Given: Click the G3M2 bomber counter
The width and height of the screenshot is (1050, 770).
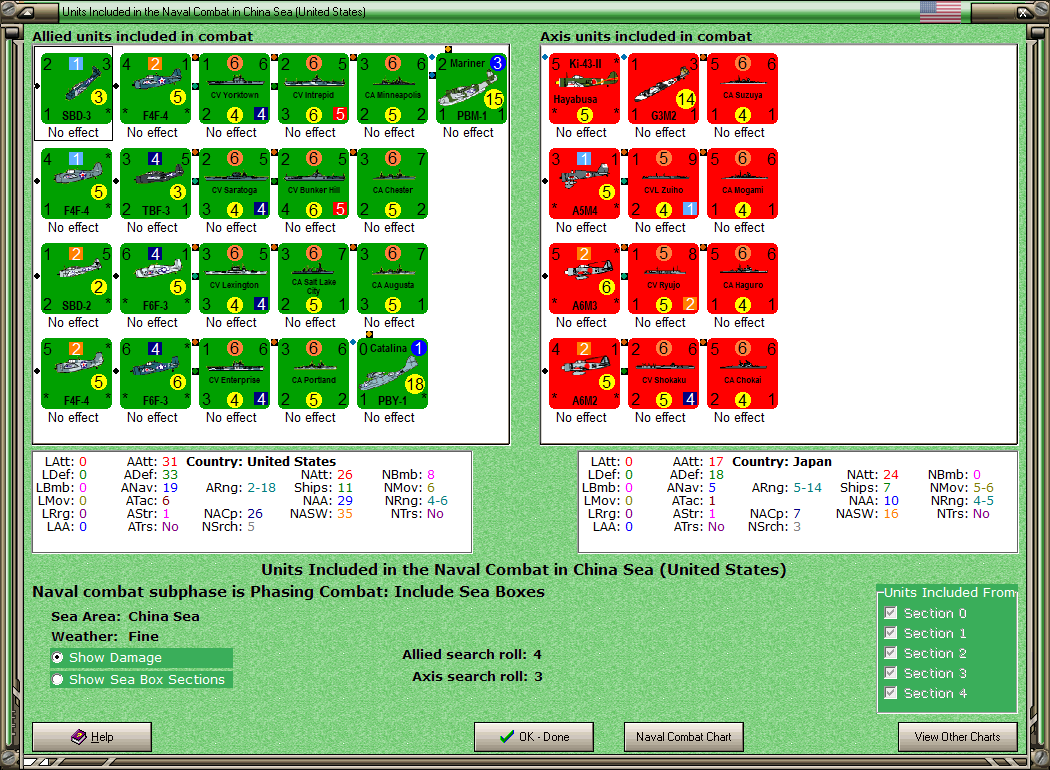Looking at the screenshot, I should click(664, 88).
